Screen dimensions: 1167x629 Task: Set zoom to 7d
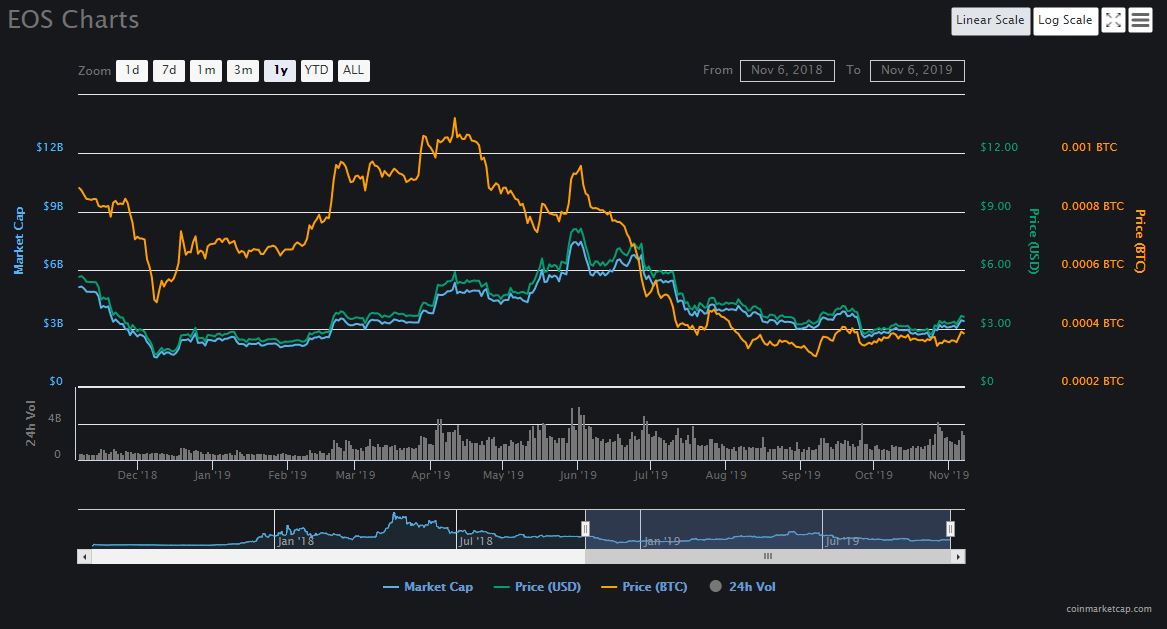pyautogui.click(x=169, y=71)
